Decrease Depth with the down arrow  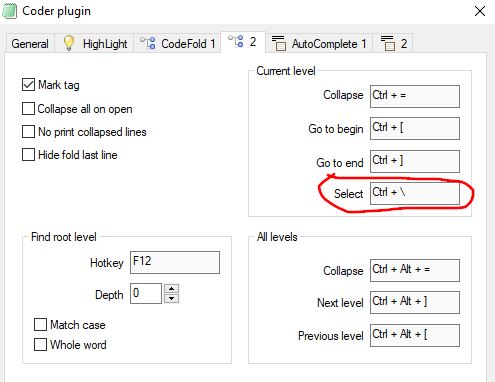point(171,298)
